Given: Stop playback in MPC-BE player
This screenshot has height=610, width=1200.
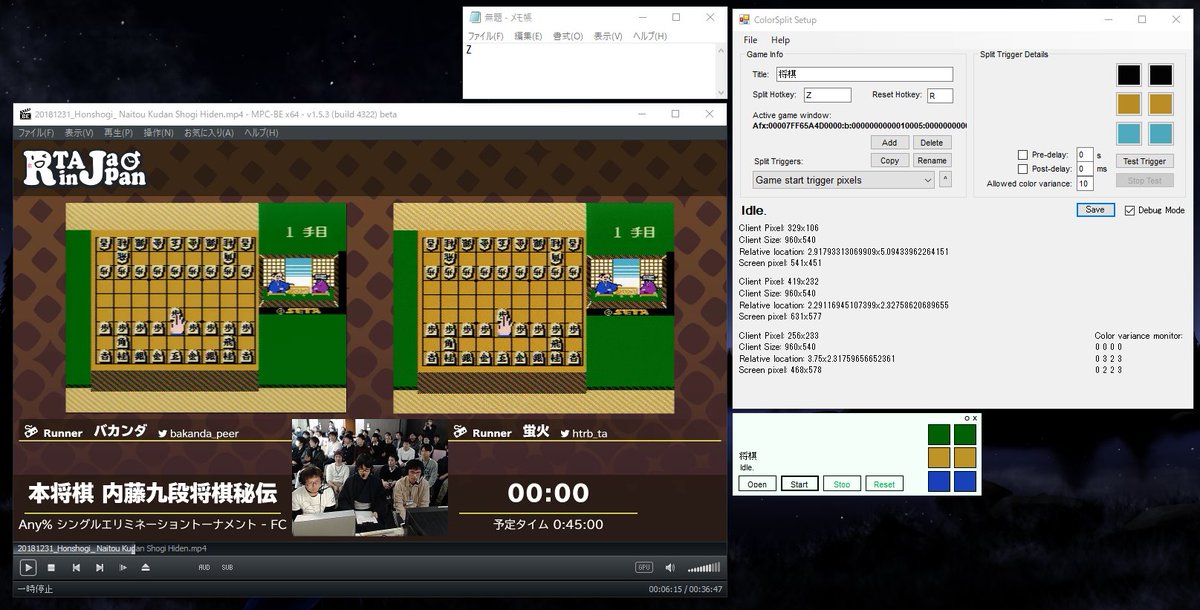Looking at the screenshot, I should (x=51, y=568).
